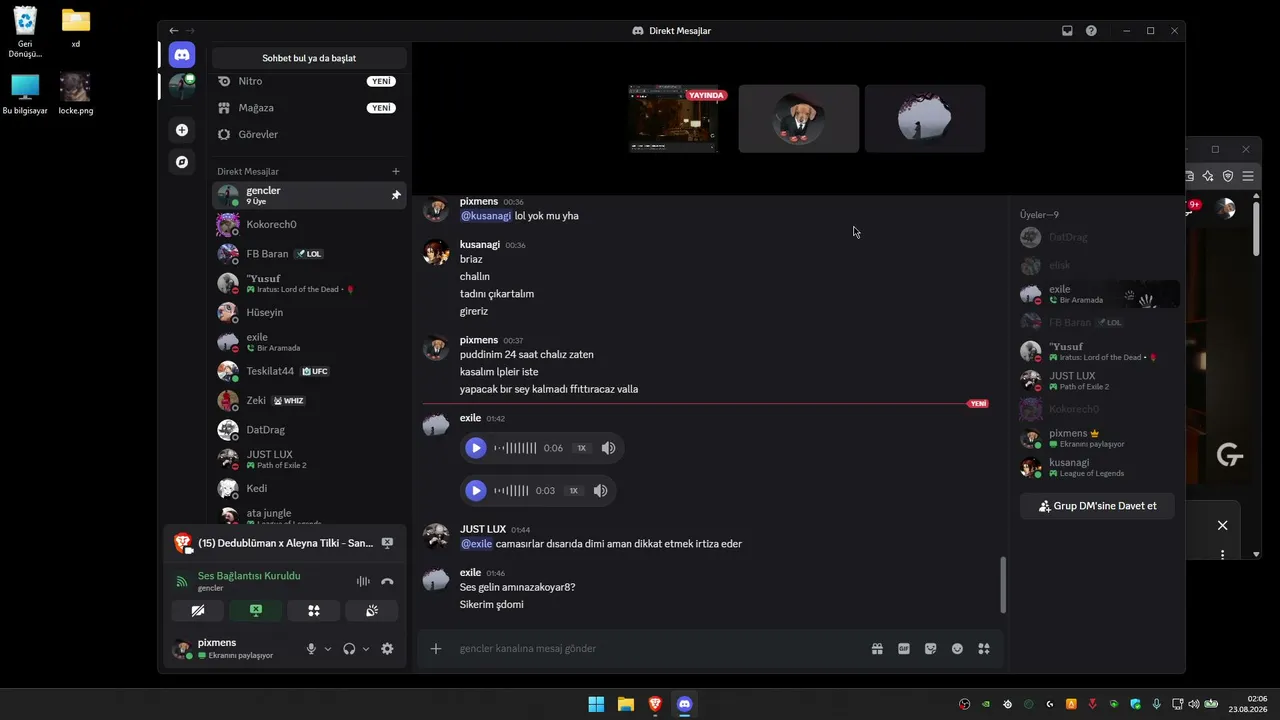Open the Brave browser menu hamburger icon
The height and width of the screenshot is (720, 1280).
coord(1248,176)
